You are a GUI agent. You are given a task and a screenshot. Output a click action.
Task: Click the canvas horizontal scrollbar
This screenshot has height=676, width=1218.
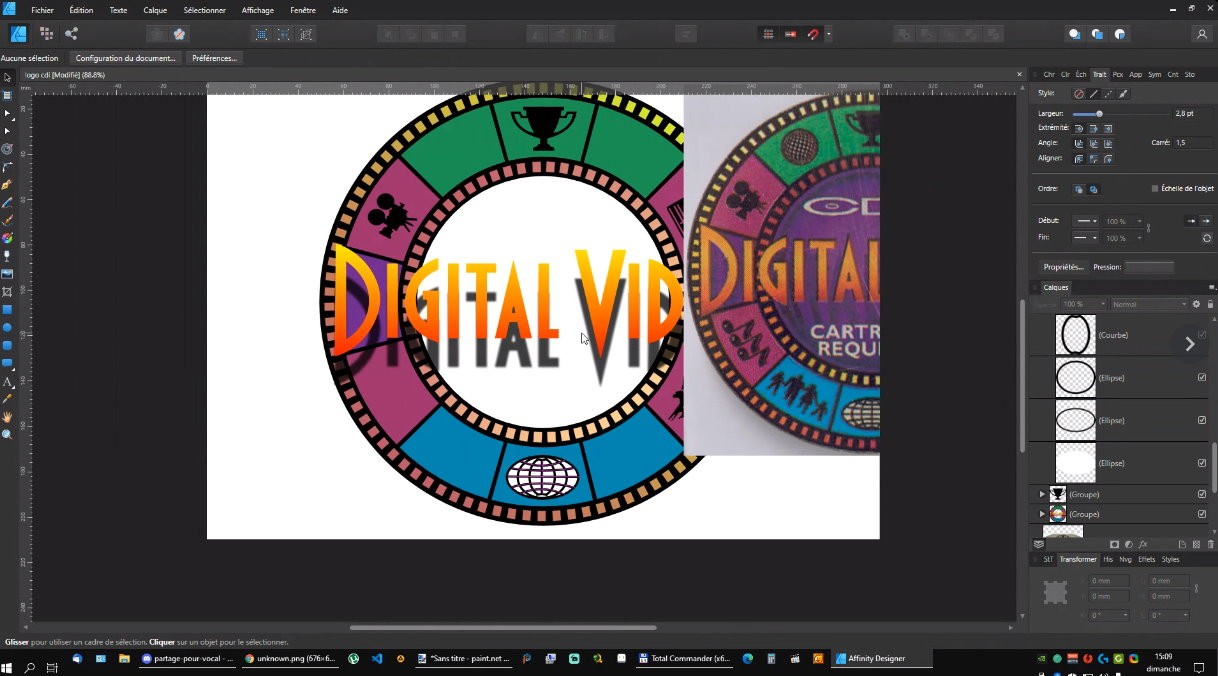click(x=503, y=628)
